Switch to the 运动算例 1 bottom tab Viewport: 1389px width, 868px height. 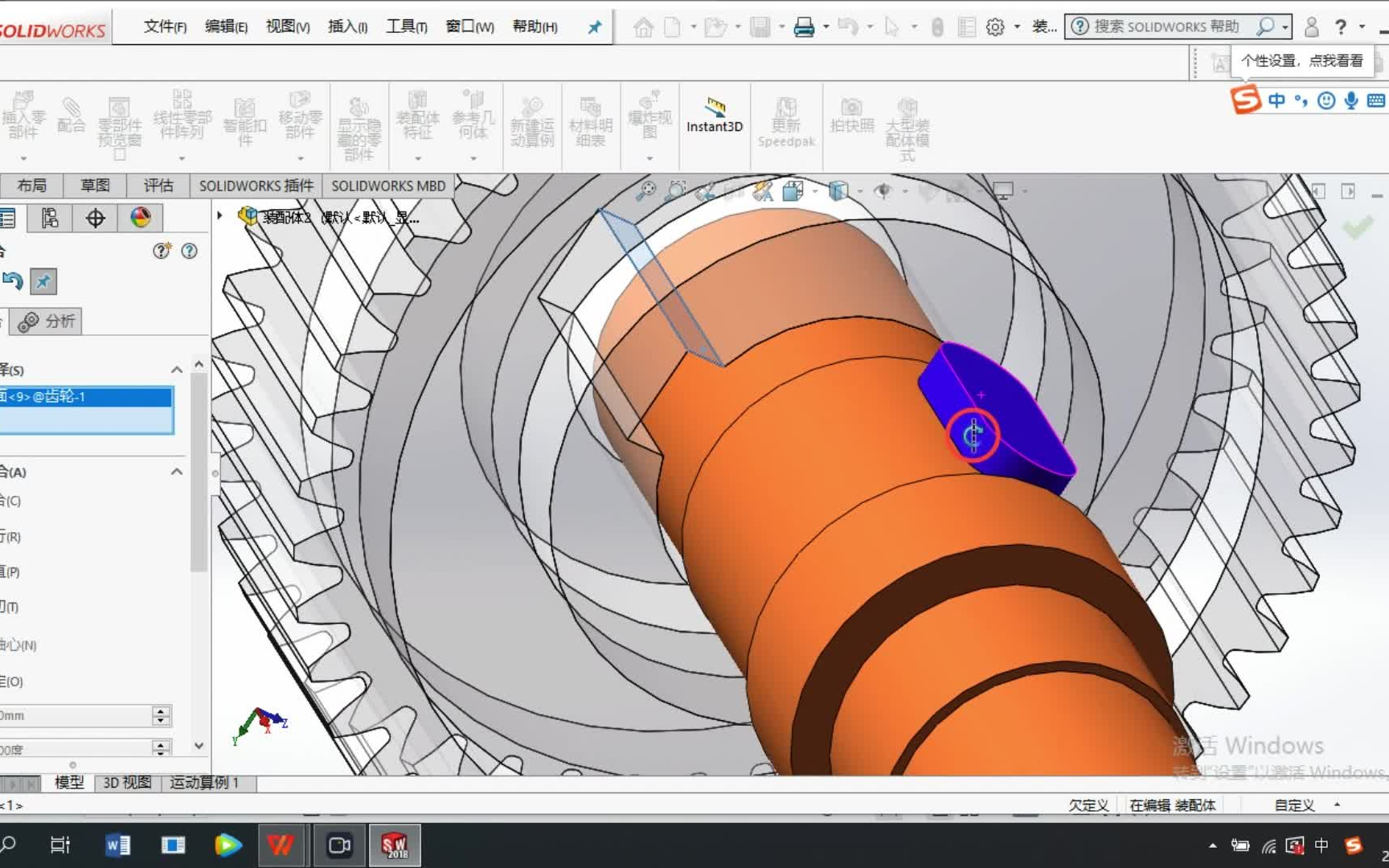[x=204, y=783]
